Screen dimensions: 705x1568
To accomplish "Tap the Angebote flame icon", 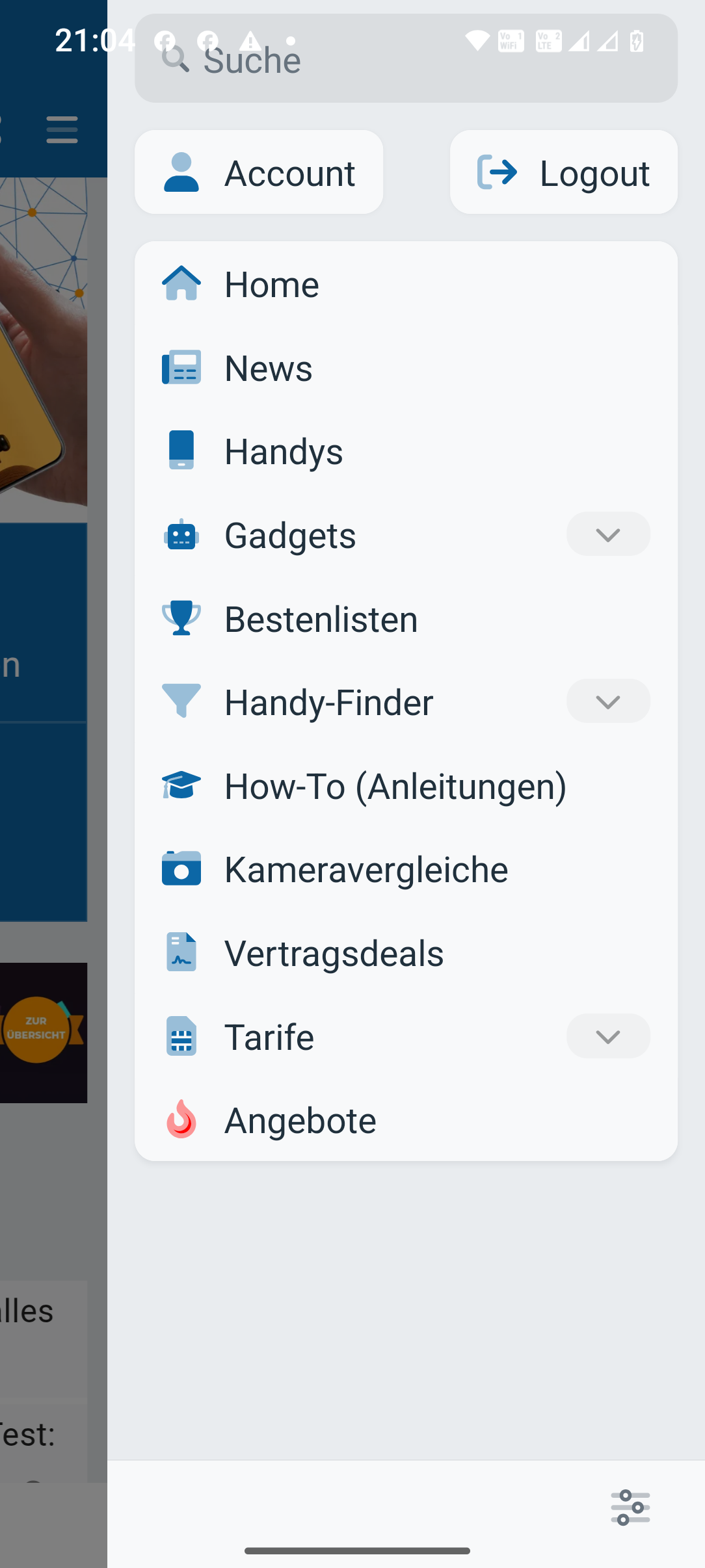I will pyautogui.click(x=181, y=1119).
